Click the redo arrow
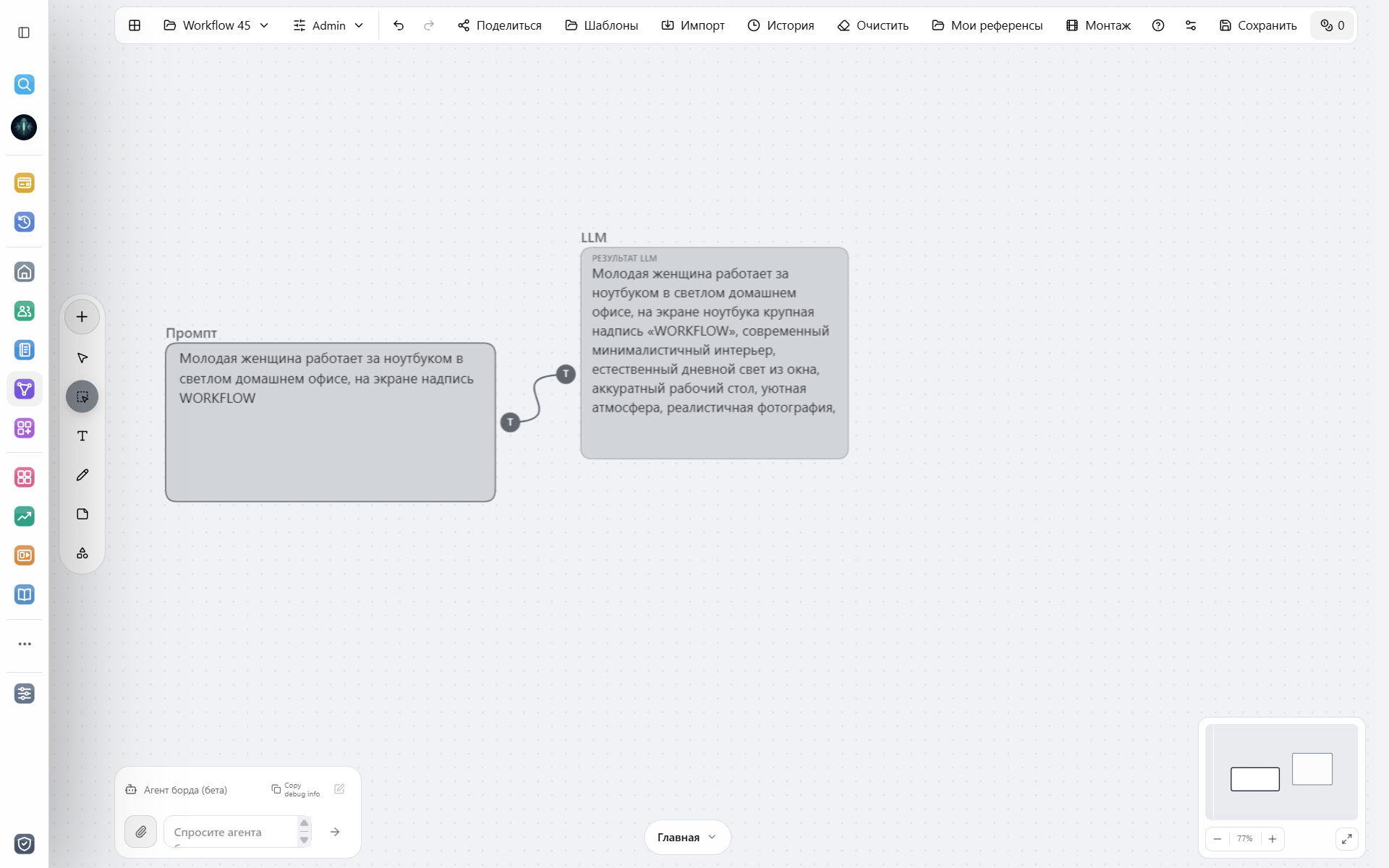Image resolution: width=1389 pixels, height=868 pixels. [x=429, y=25]
